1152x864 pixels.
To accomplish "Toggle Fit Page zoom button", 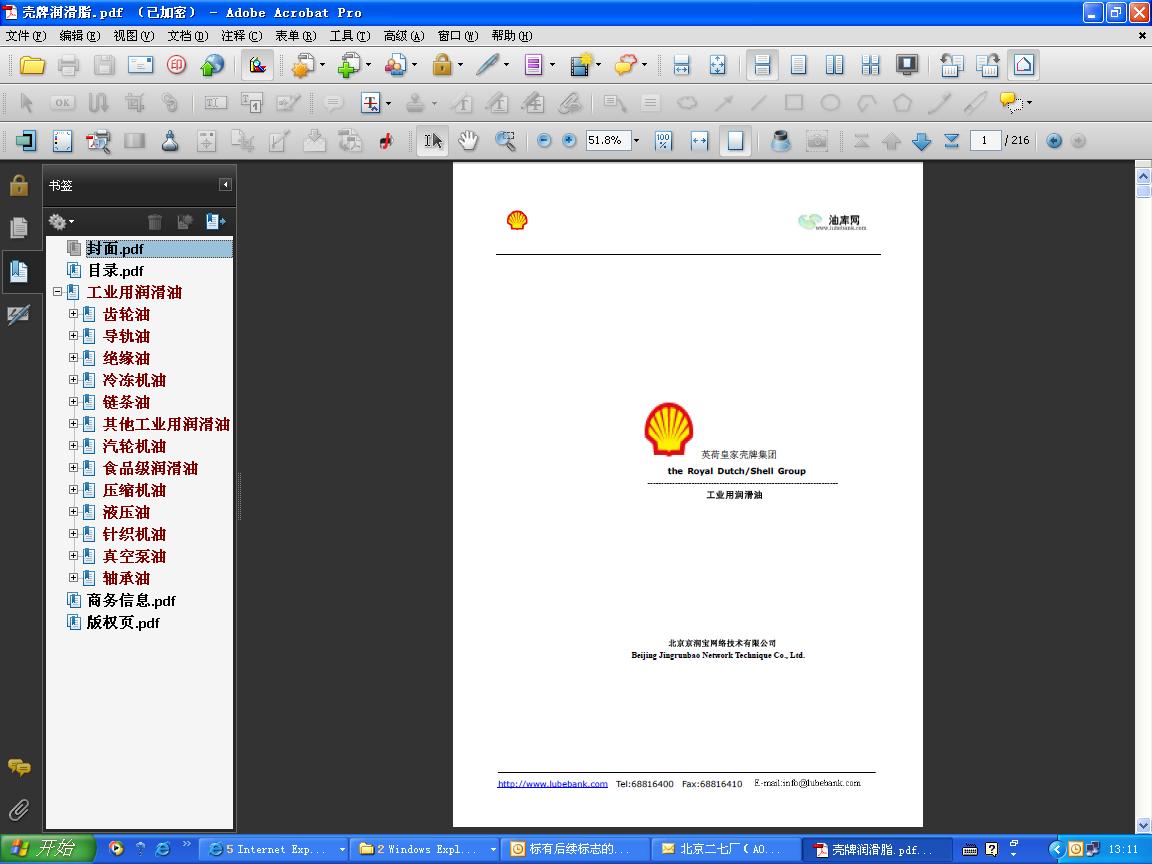I will [735, 140].
